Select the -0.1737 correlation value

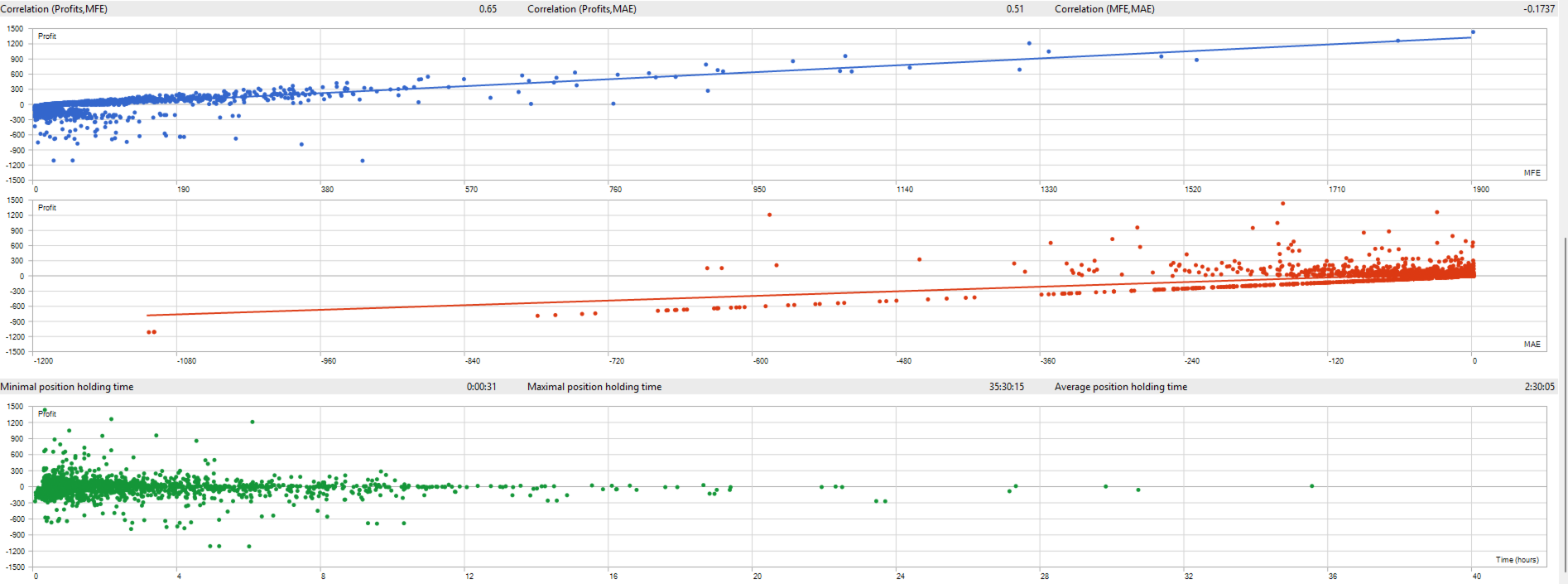pyautogui.click(x=1539, y=9)
